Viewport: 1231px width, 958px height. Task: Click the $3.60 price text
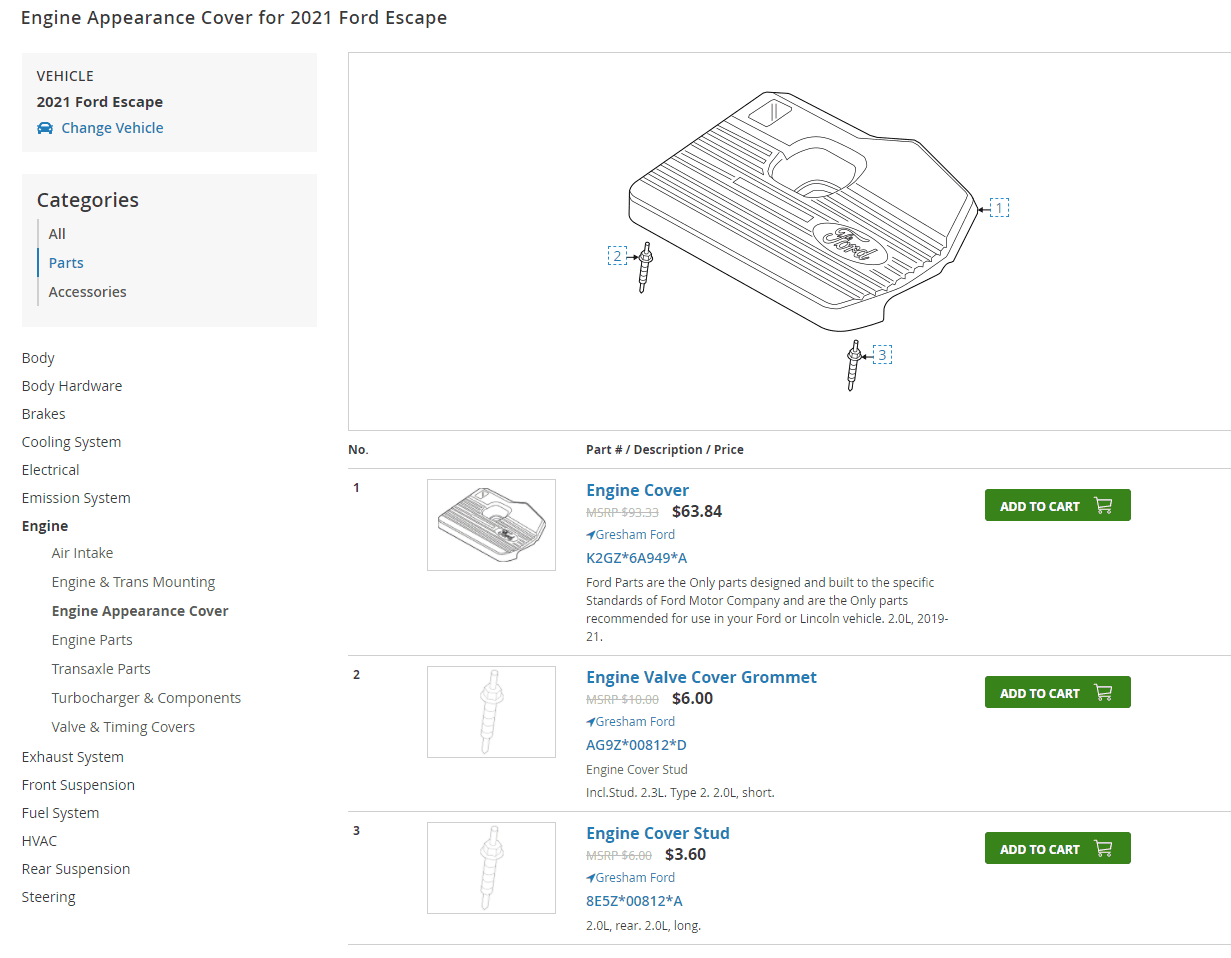click(685, 855)
